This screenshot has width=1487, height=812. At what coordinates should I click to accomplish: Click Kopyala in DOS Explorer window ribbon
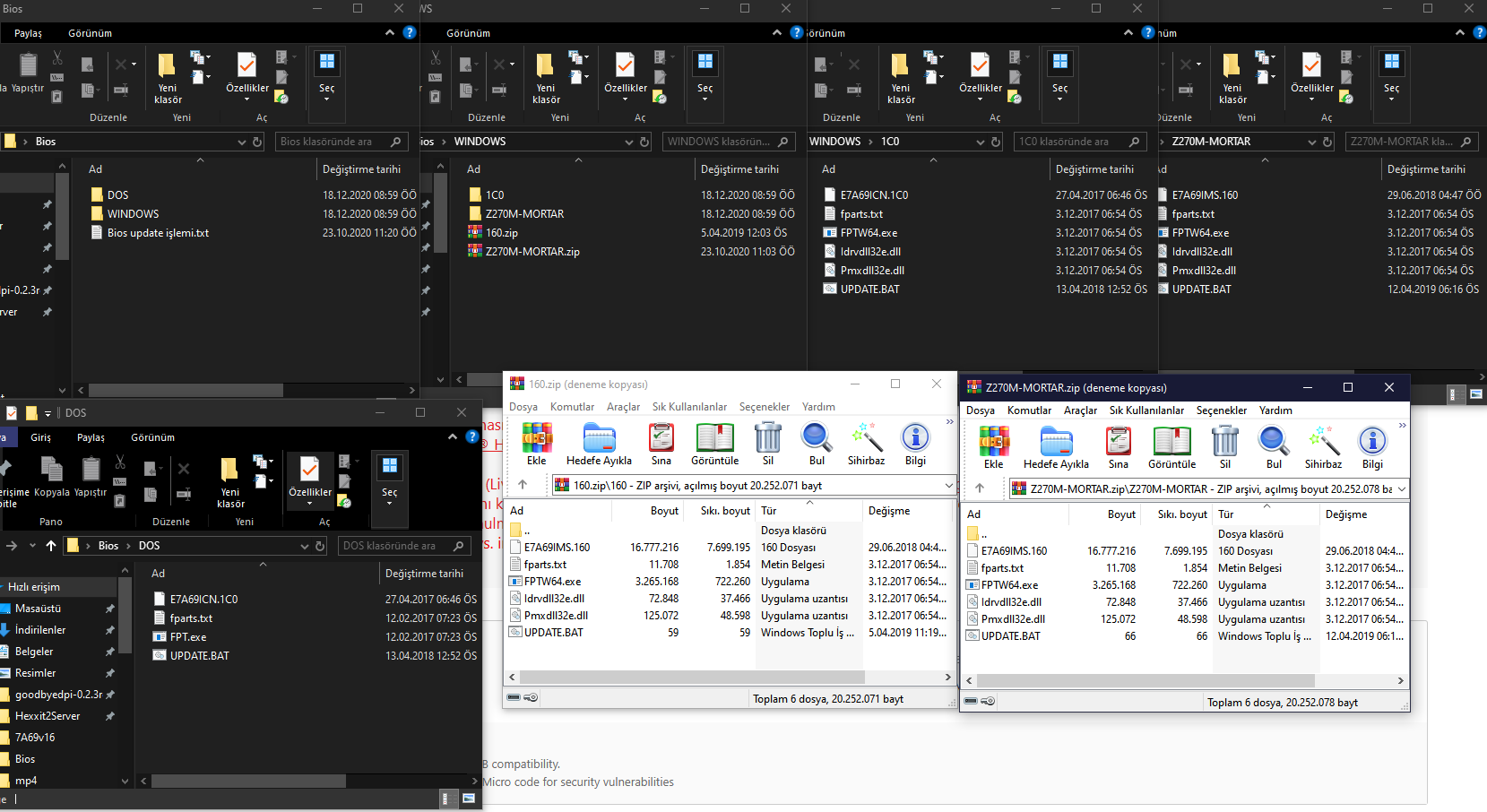coord(51,477)
